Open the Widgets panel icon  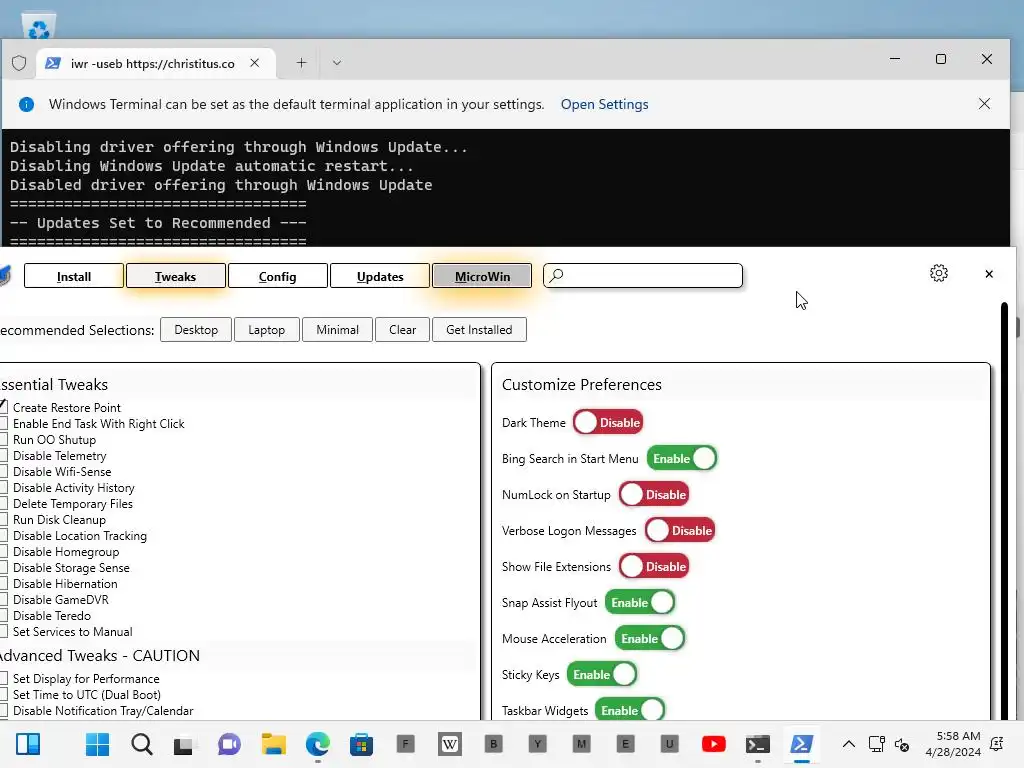(x=28, y=744)
